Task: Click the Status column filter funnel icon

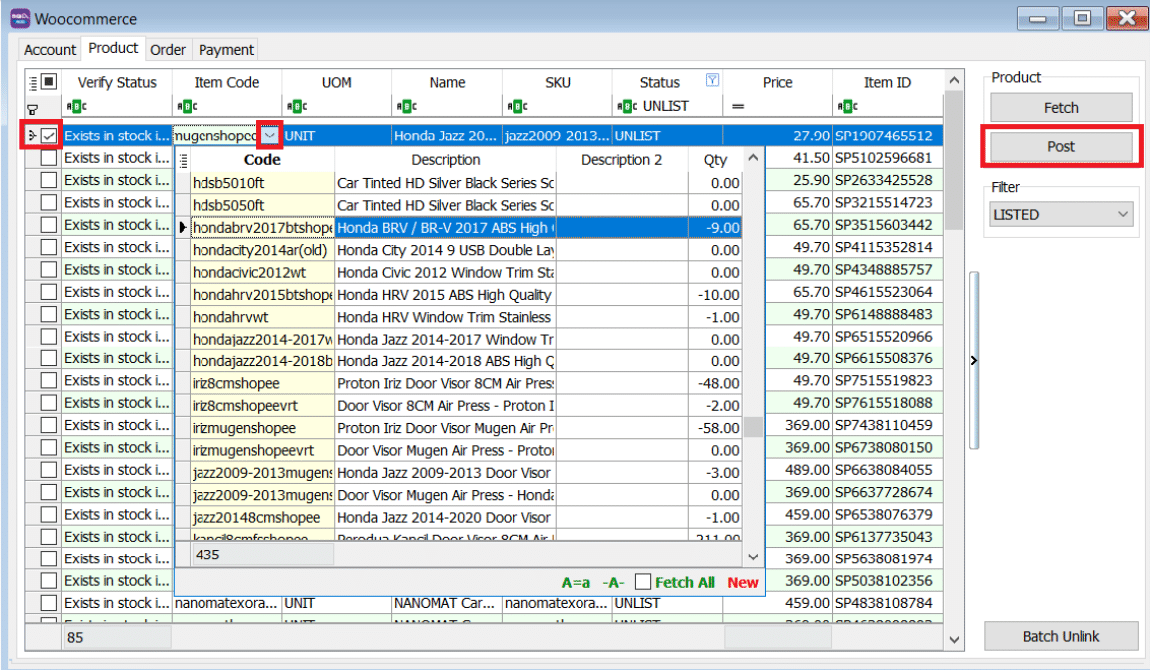Action: 712,81
